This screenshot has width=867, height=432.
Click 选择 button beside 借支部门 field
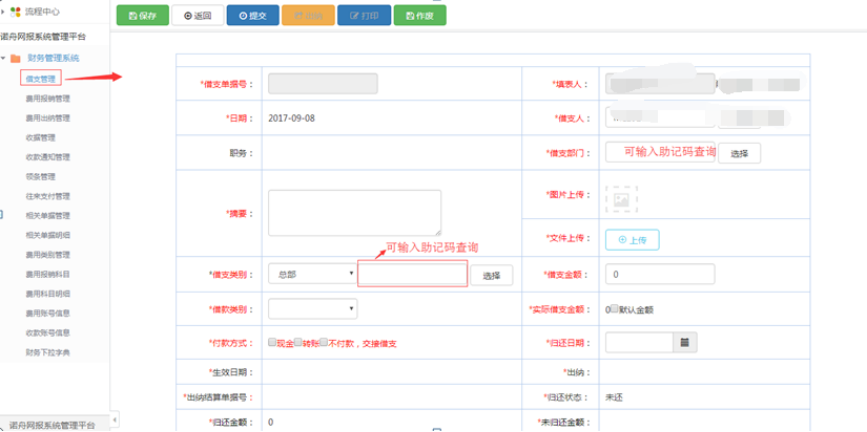[739, 153]
